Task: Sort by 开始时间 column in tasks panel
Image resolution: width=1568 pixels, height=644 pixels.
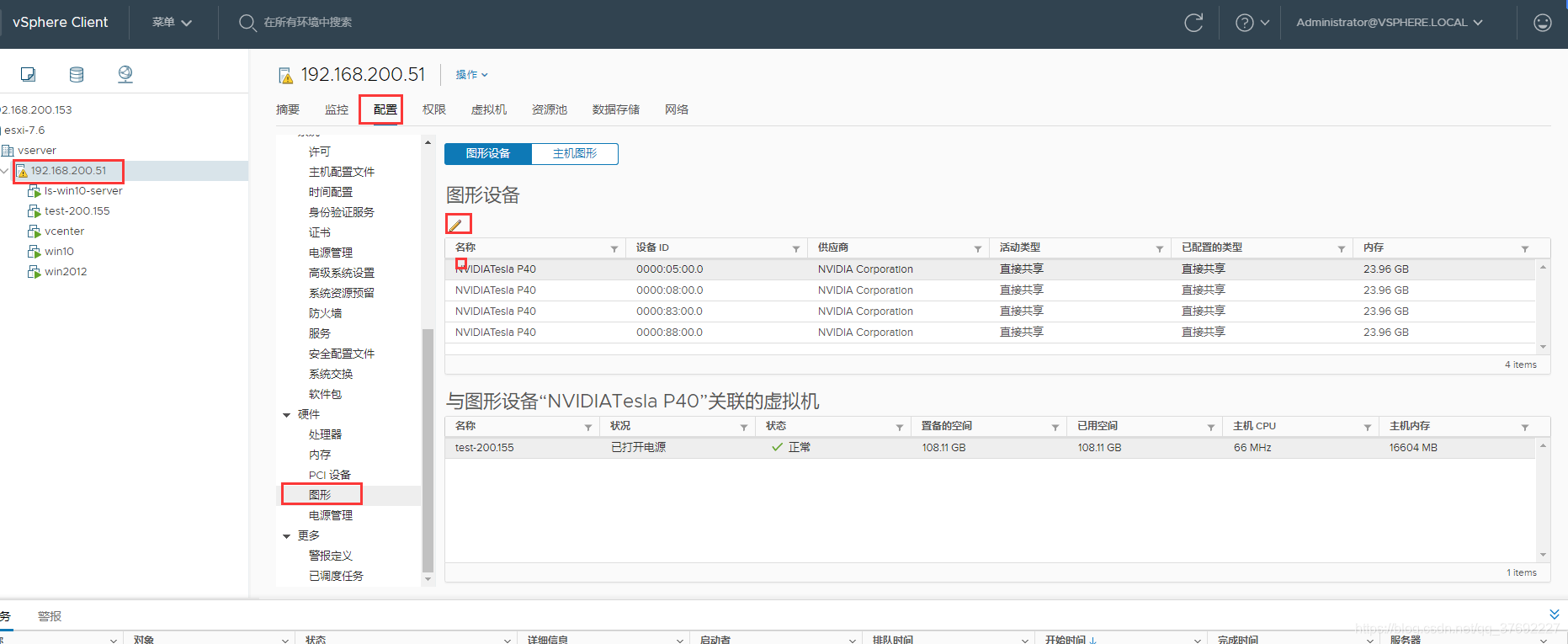Action: point(1071,640)
